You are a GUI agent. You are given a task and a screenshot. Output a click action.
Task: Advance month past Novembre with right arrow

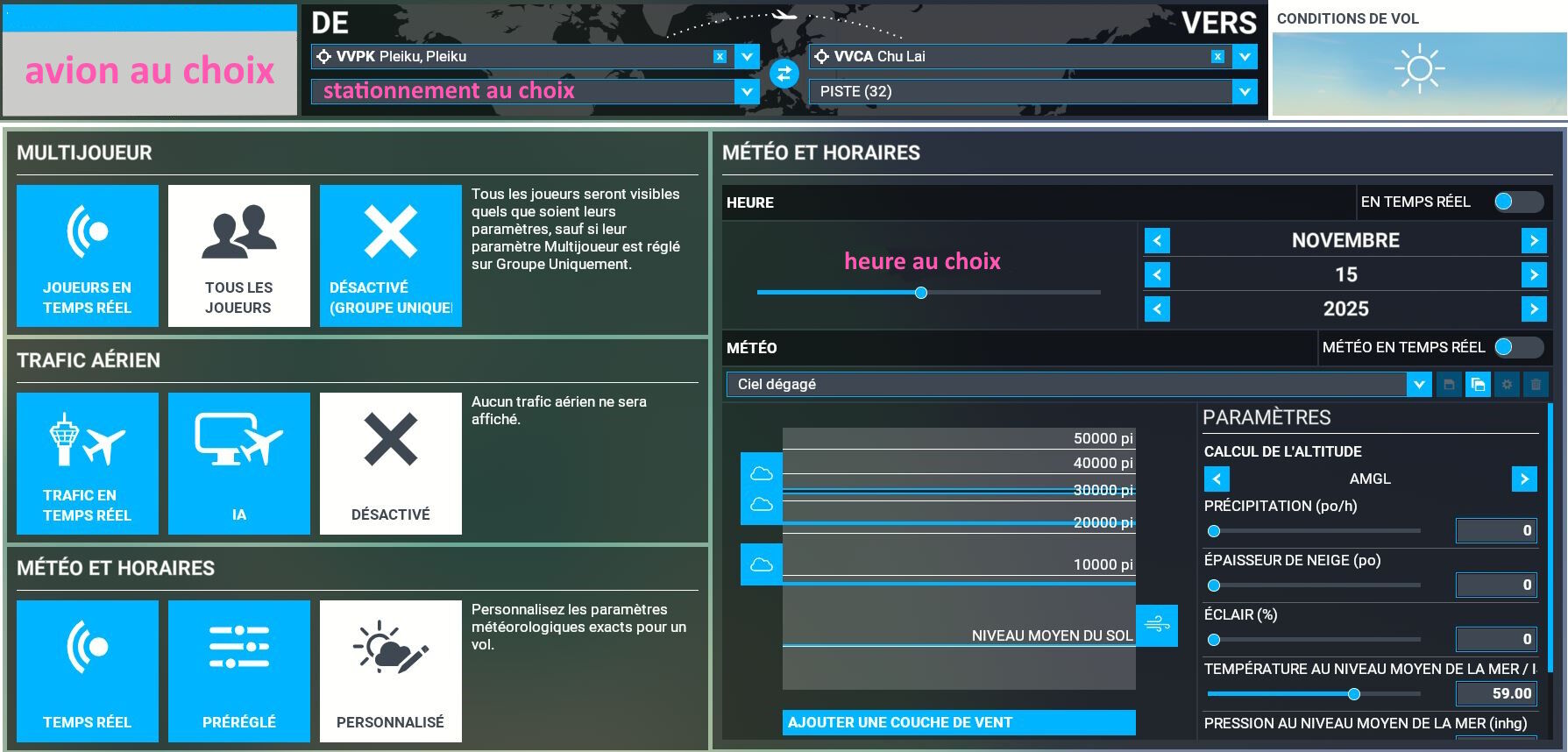1533,240
